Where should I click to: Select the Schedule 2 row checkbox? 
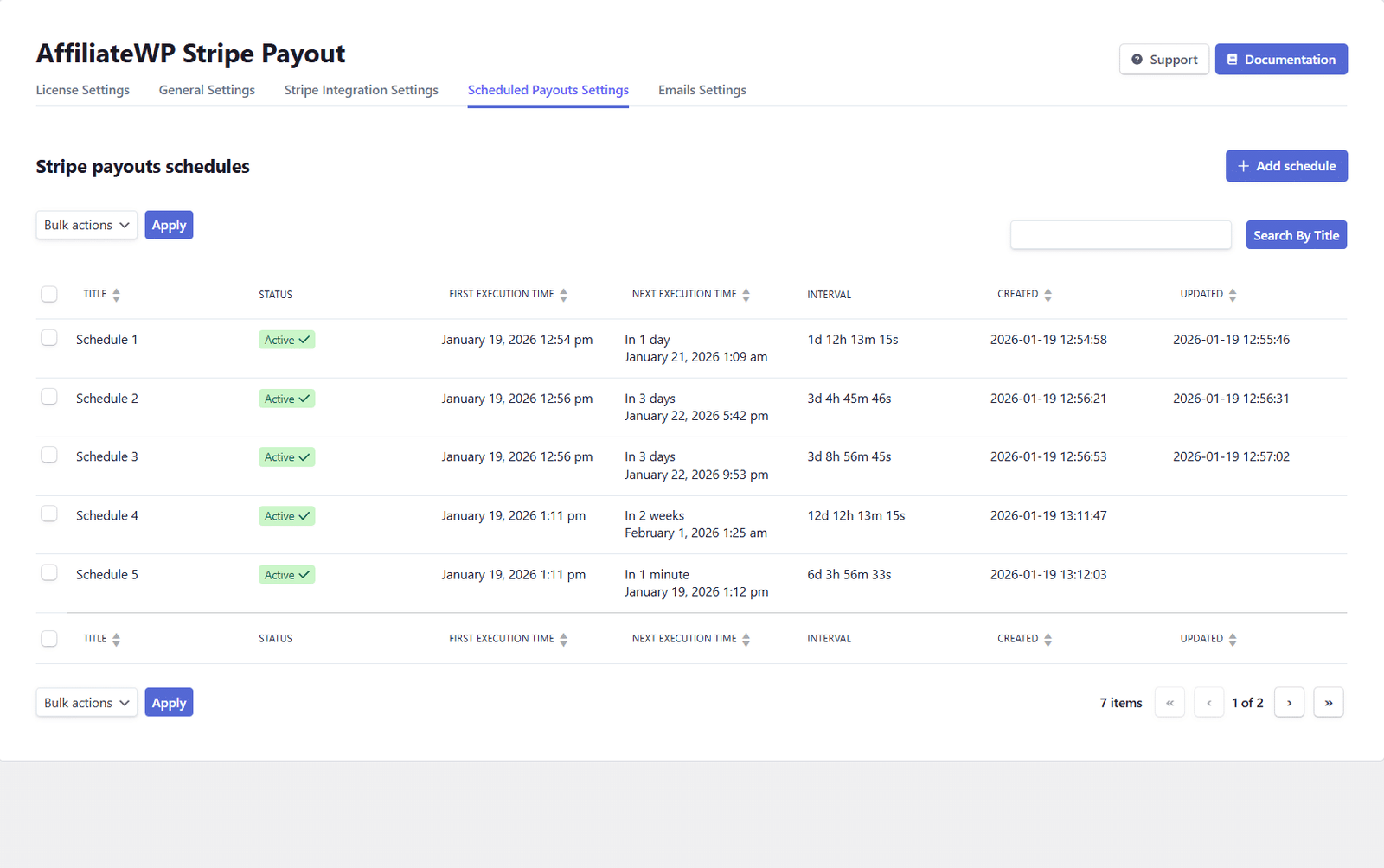49,397
